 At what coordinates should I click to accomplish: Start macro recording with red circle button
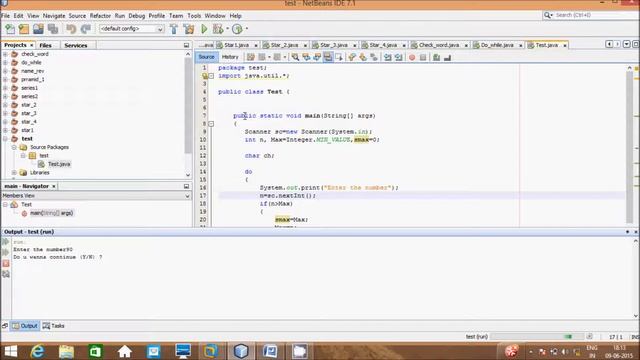click(412, 58)
